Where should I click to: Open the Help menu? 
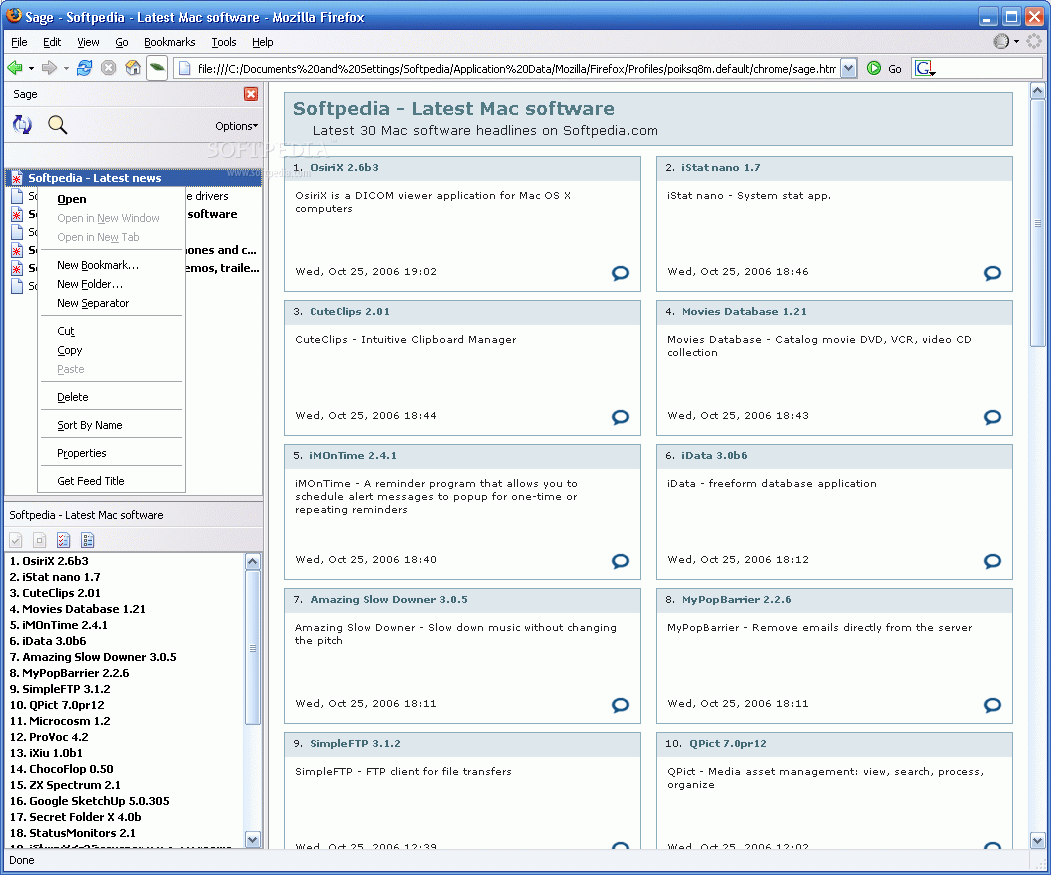263,42
